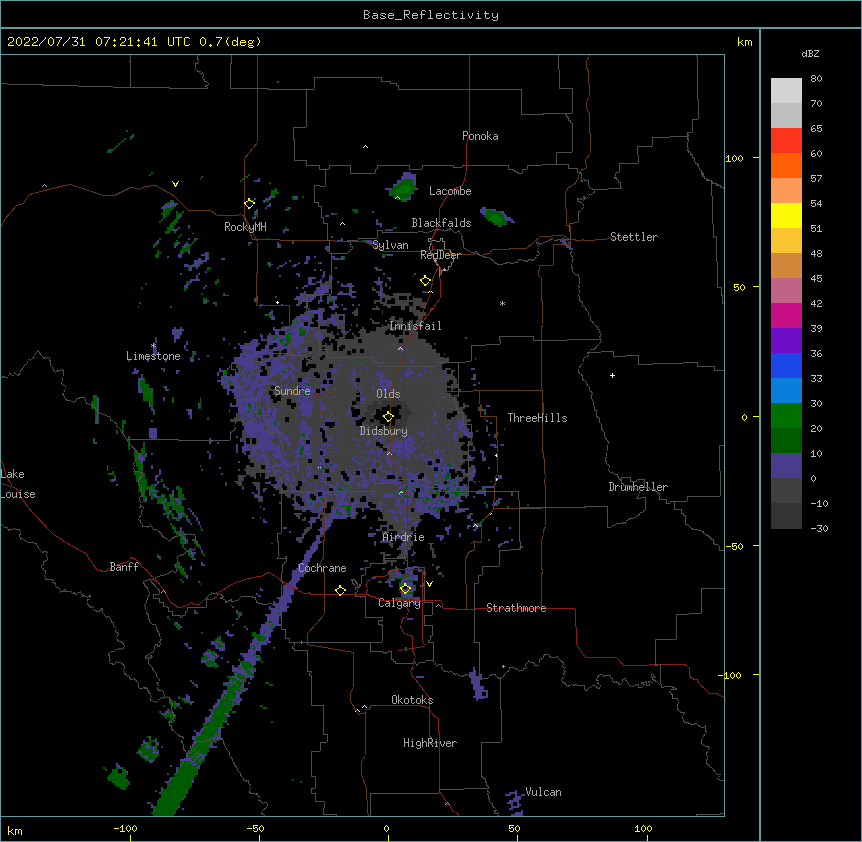Pick the dark orange 57-60 dBZ legend swatch
The image size is (862, 842).
[786, 165]
